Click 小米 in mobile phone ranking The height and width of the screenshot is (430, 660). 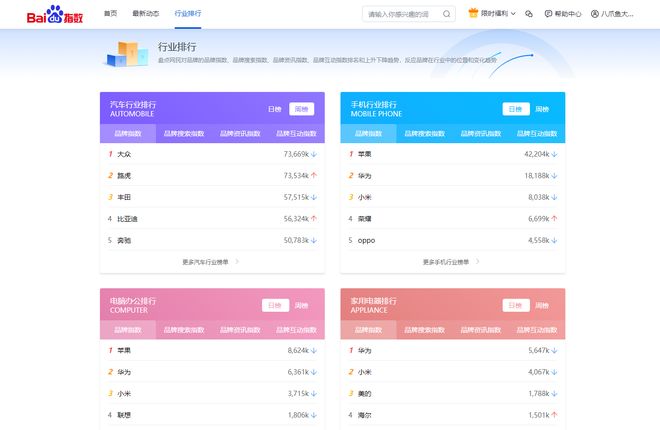click(365, 197)
